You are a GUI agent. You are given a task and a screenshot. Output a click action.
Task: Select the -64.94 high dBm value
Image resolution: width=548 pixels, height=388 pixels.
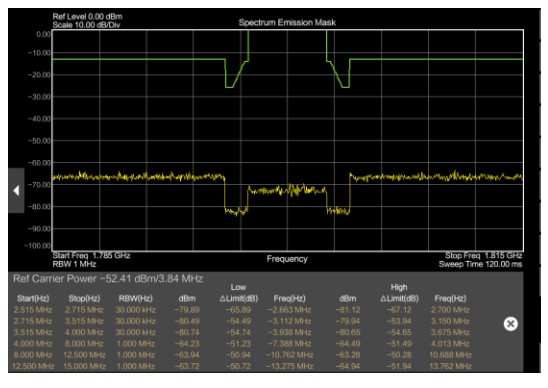click(x=348, y=366)
